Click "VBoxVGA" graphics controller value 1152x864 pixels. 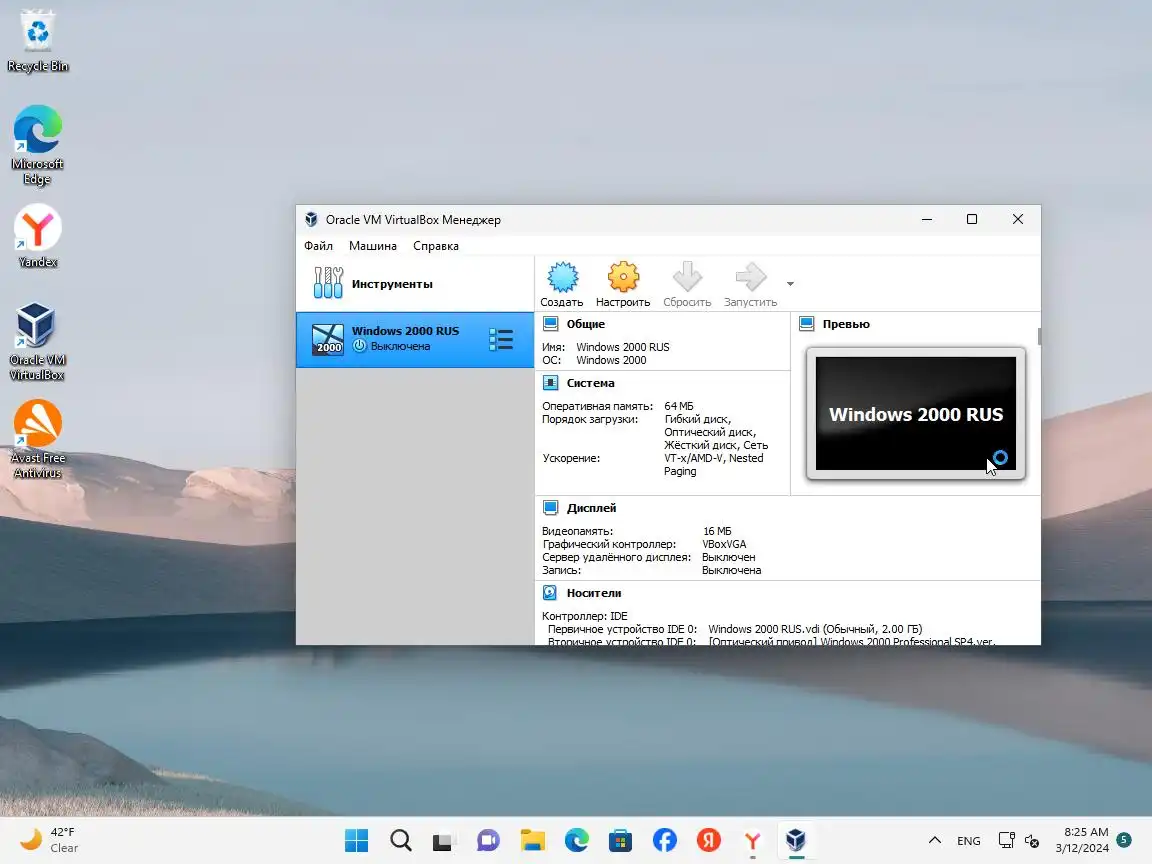(x=724, y=544)
